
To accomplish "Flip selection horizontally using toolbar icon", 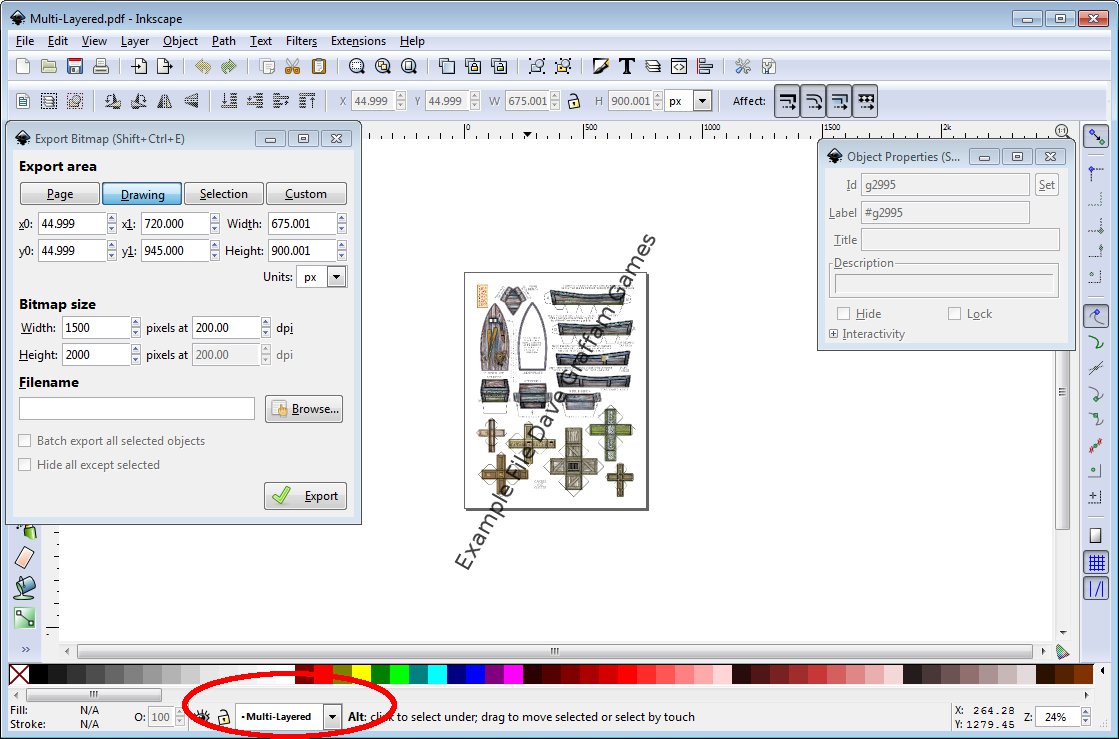I will tap(165, 101).
